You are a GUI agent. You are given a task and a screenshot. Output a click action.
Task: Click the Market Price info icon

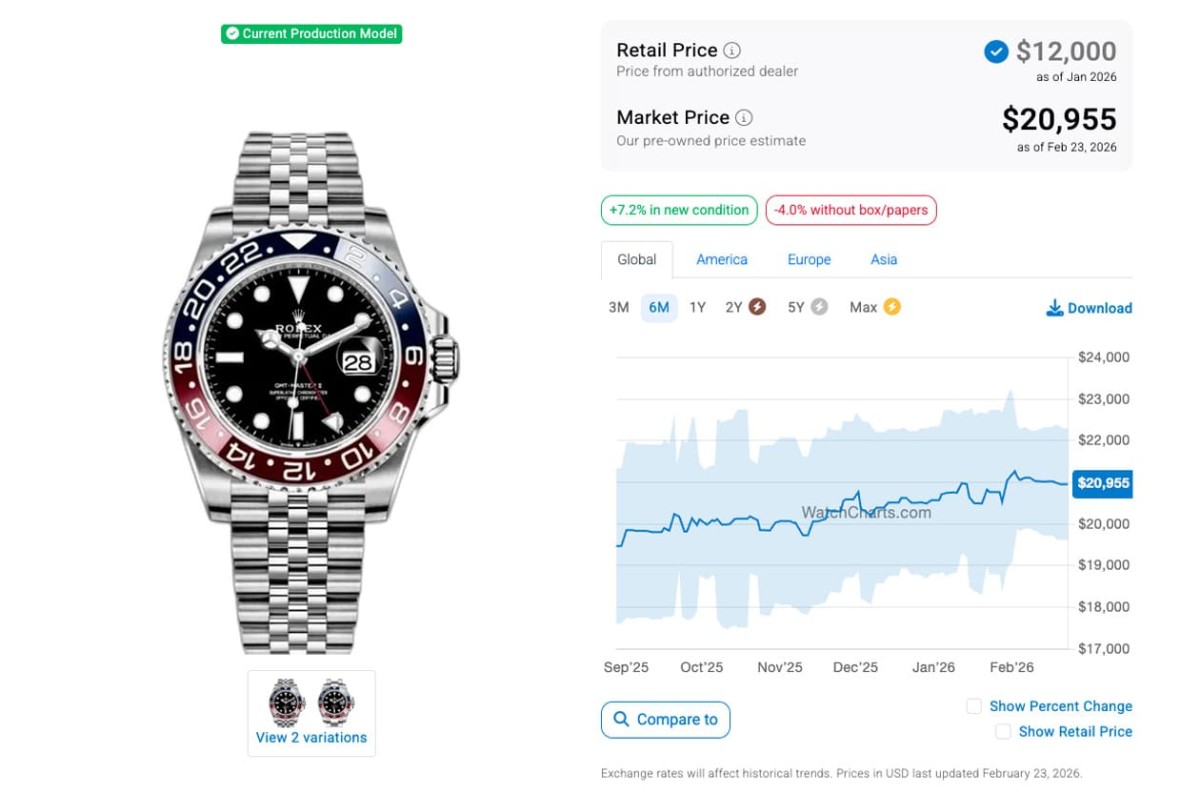coord(744,118)
